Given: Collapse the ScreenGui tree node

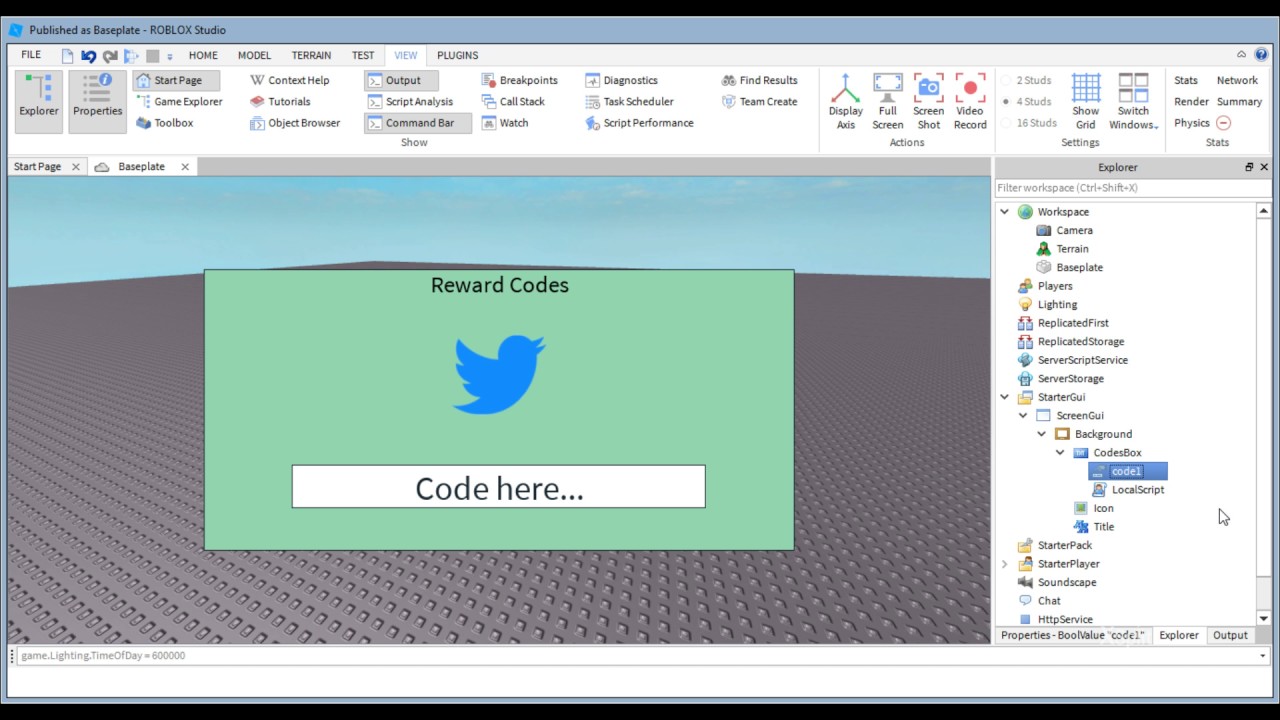Looking at the screenshot, I should pyautogui.click(x=1023, y=415).
